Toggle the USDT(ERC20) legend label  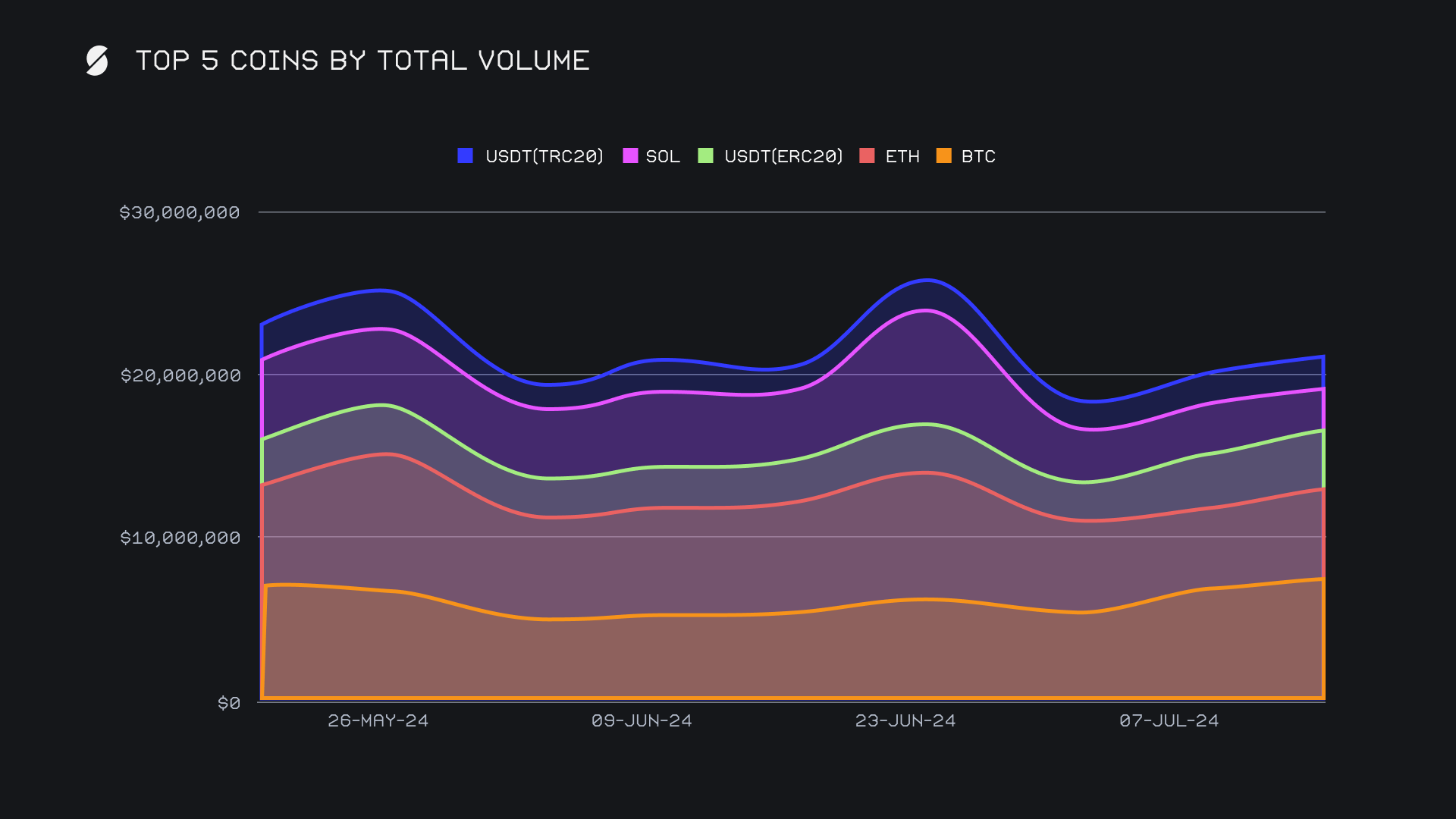click(x=783, y=156)
